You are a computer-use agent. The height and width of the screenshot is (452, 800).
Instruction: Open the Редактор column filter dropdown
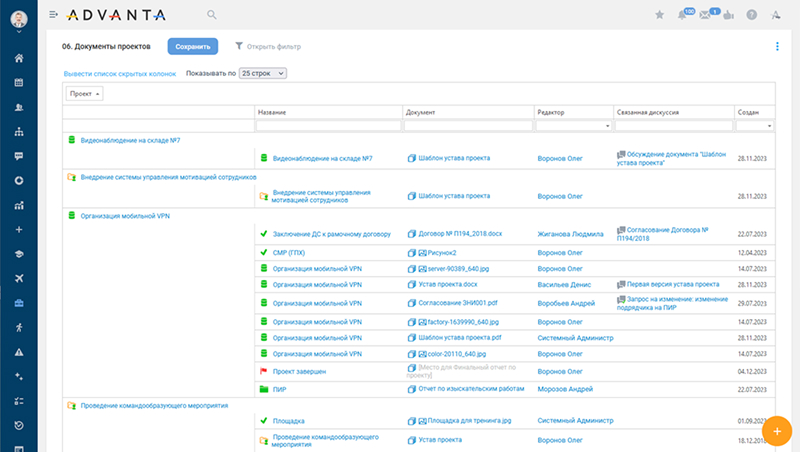(607, 127)
